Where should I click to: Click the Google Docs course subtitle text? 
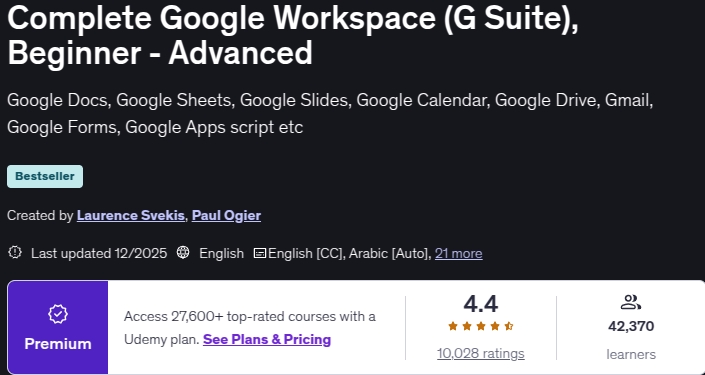pyautogui.click(x=330, y=114)
